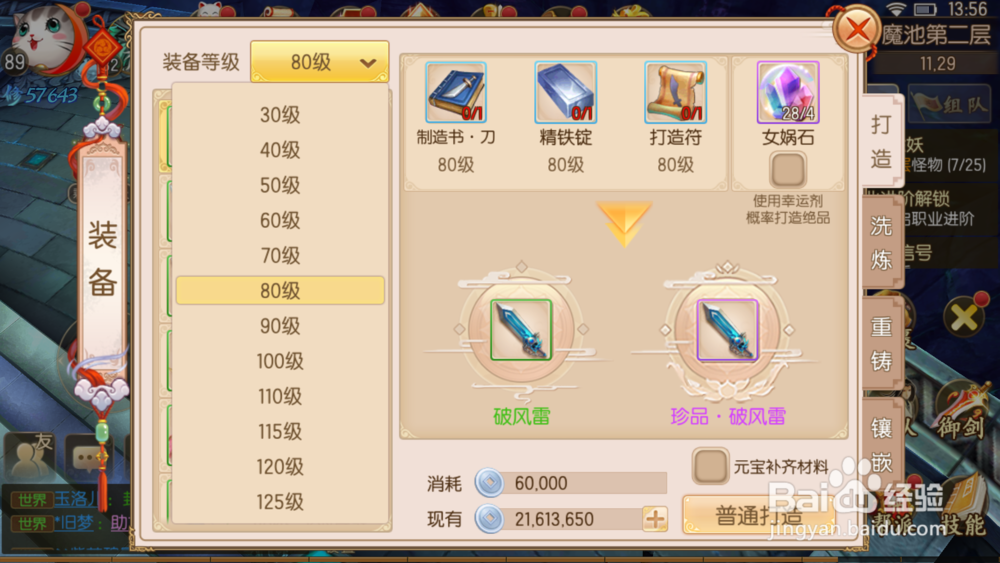Open the chat bubble icon
The height and width of the screenshot is (563, 1000).
89,457
